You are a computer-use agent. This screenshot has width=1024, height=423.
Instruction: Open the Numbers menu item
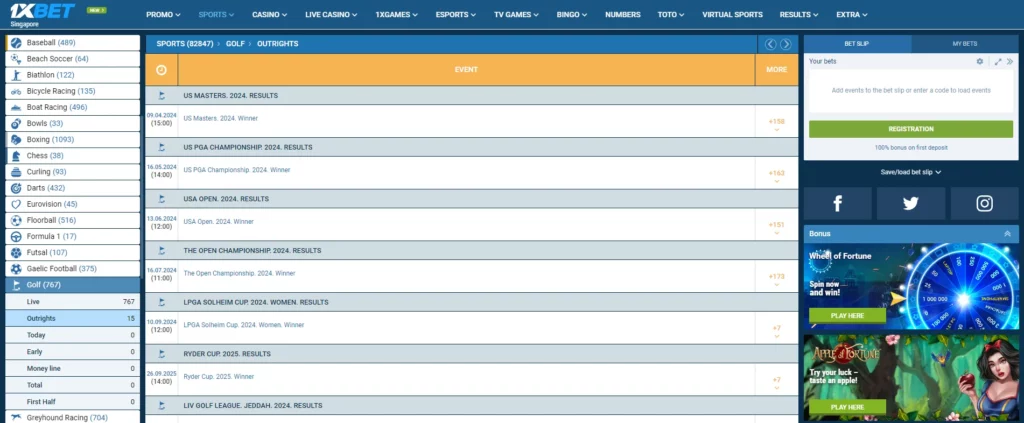[x=622, y=15]
